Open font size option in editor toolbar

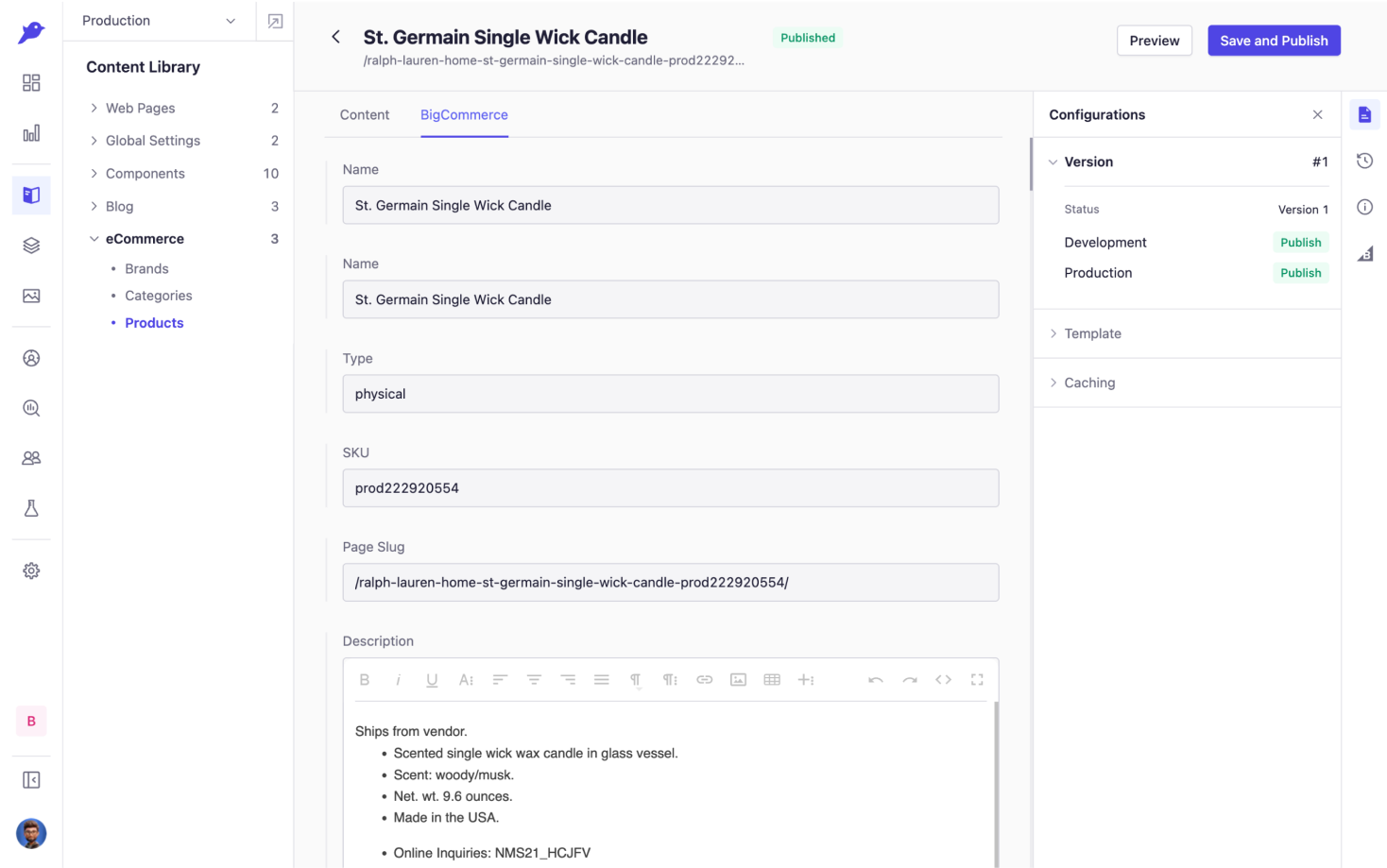pos(466,680)
